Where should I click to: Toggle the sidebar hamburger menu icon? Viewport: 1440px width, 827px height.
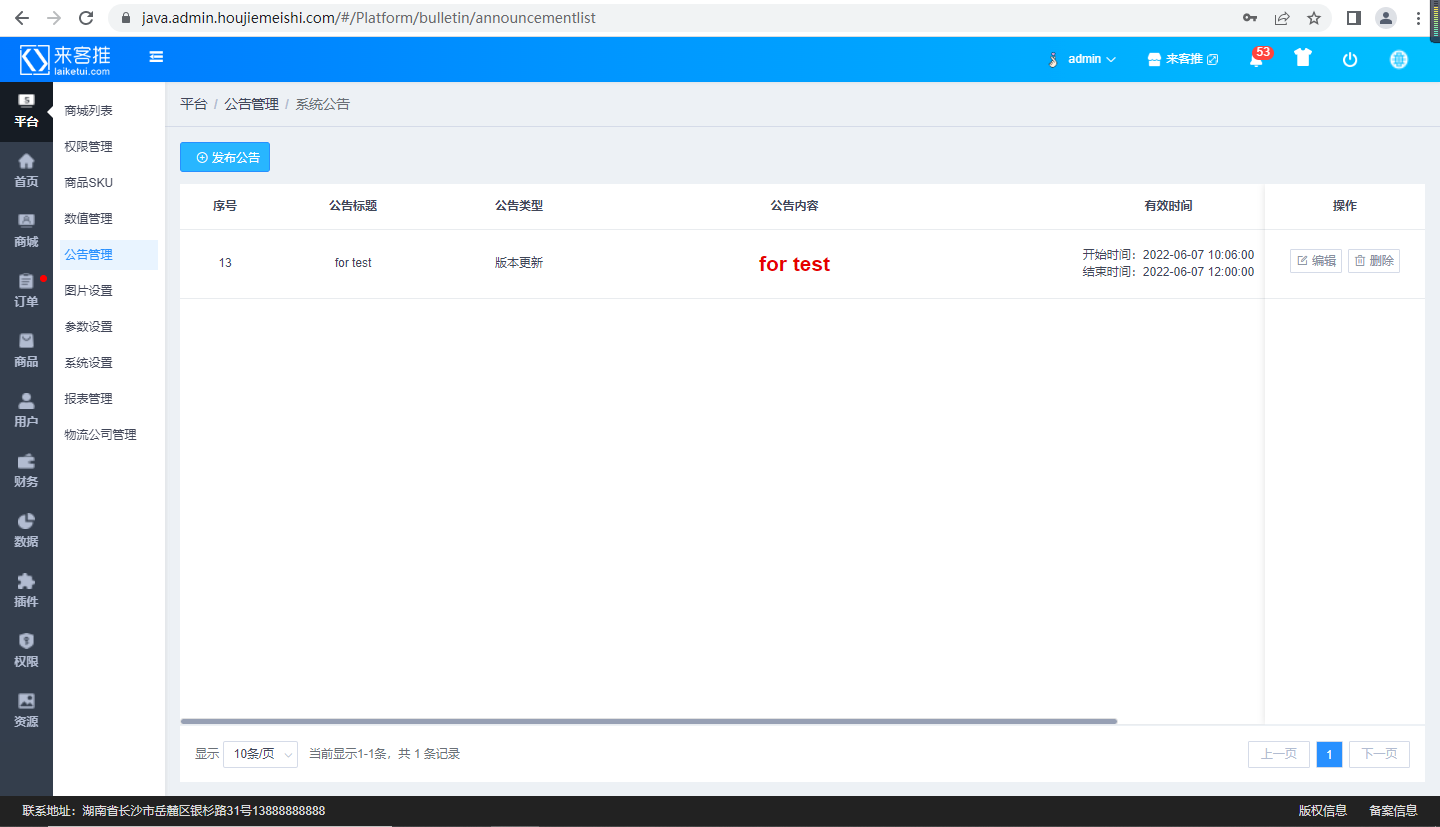click(156, 57)
